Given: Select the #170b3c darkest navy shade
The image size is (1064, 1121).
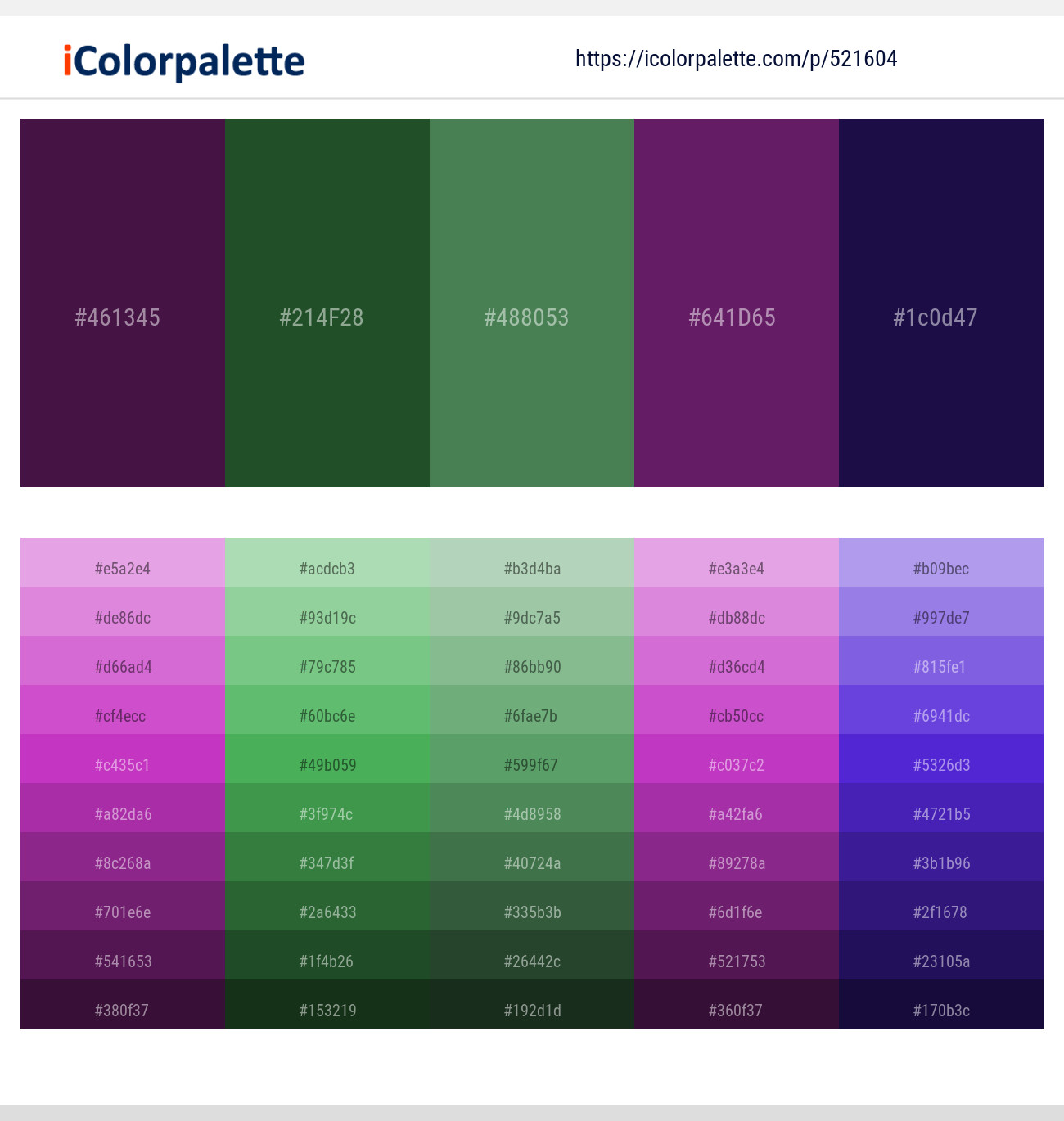Looking at the screenshot, I should pyautogui.click(x=941, y=1004).
